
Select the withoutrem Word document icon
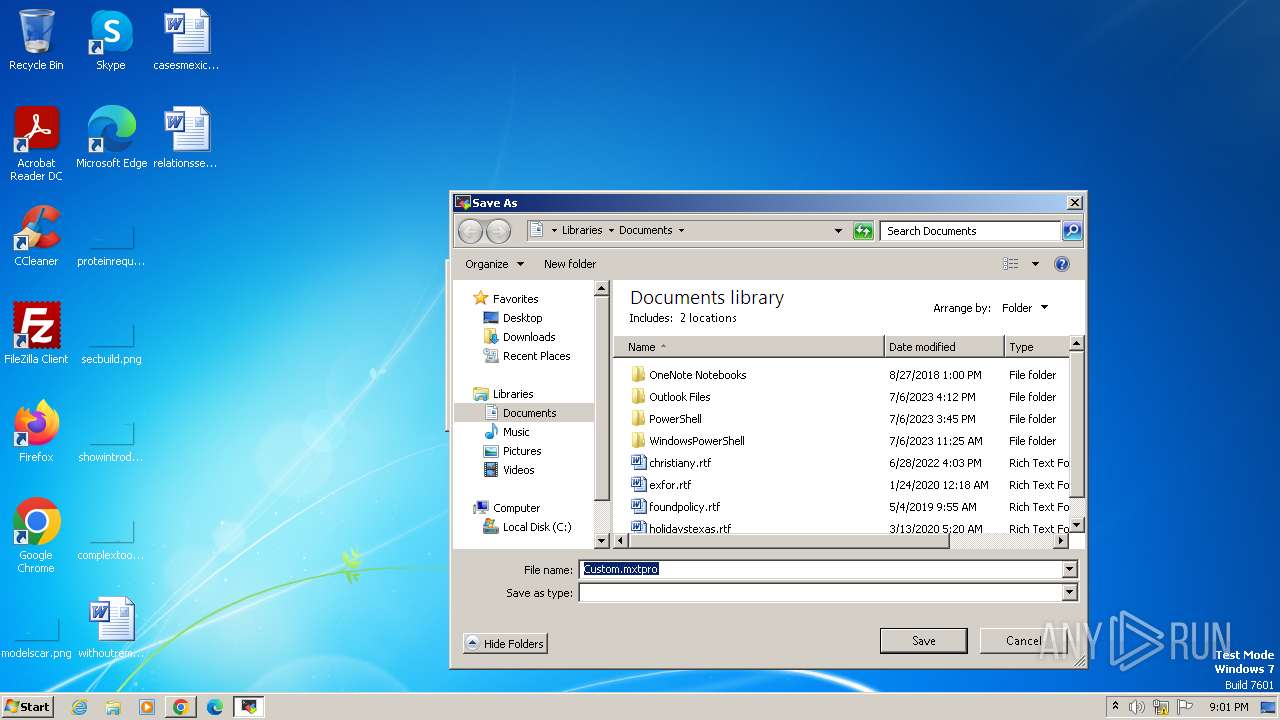pos(111,628)
